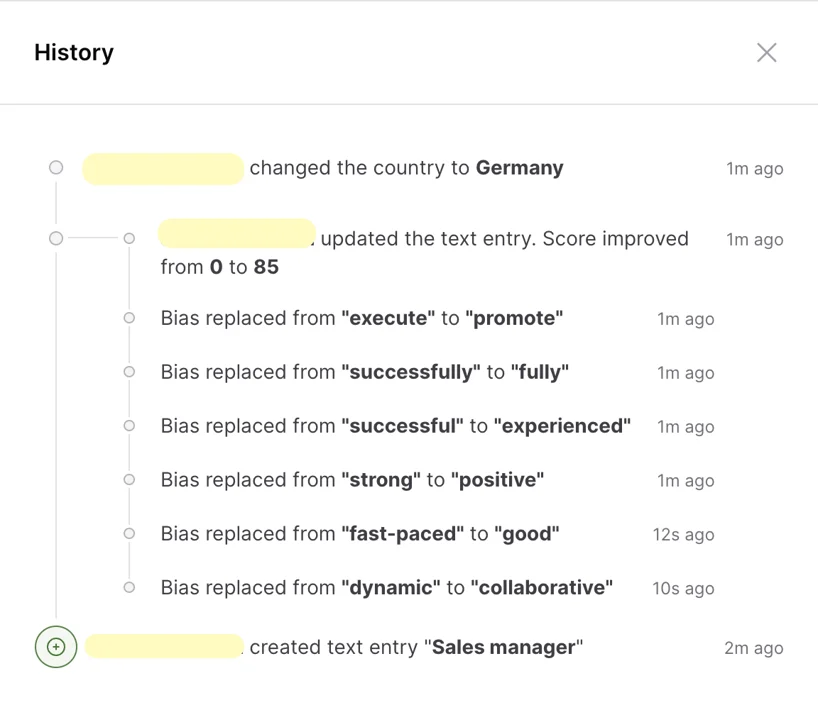The image size is (818, 705).
Task: Click the inner dot of updated text entry
Action: [129, 238]
